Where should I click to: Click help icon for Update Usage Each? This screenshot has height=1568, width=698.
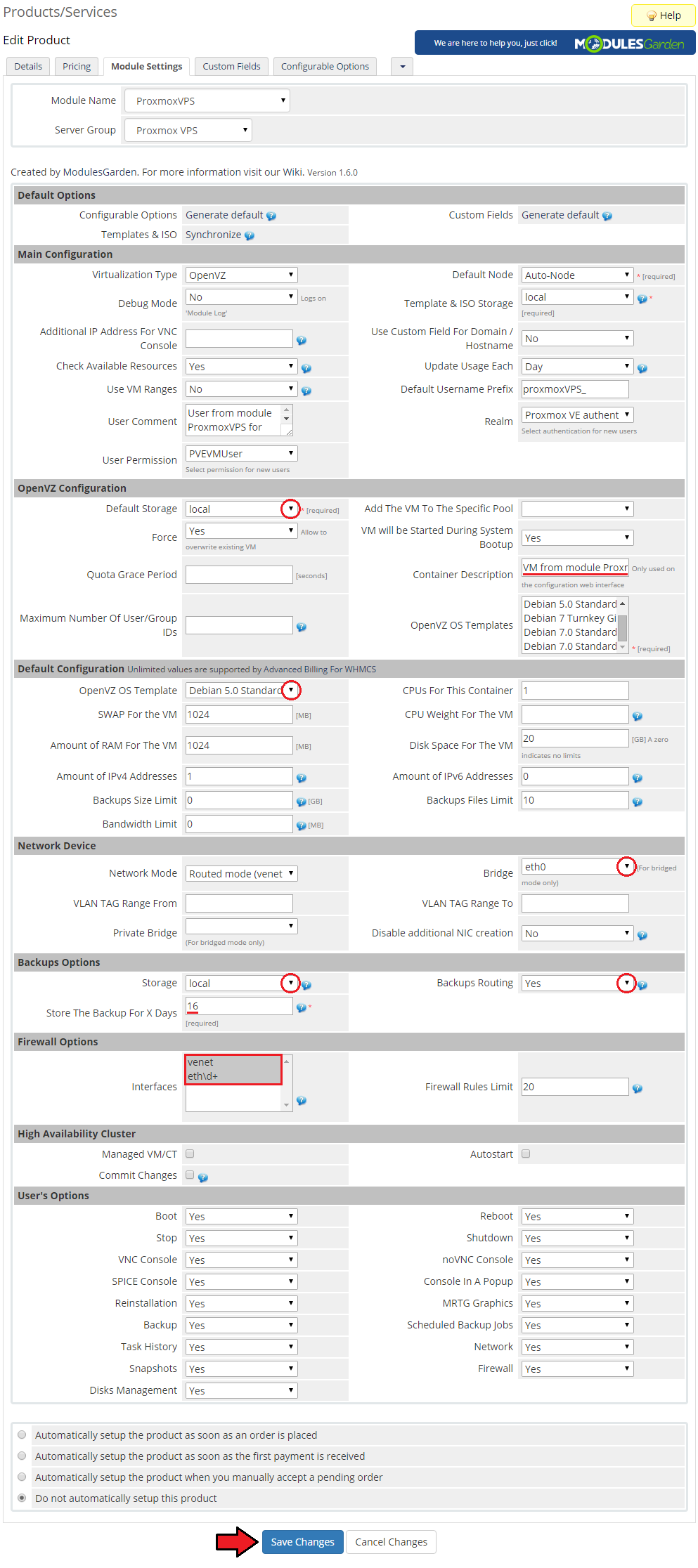coord(642,368)
